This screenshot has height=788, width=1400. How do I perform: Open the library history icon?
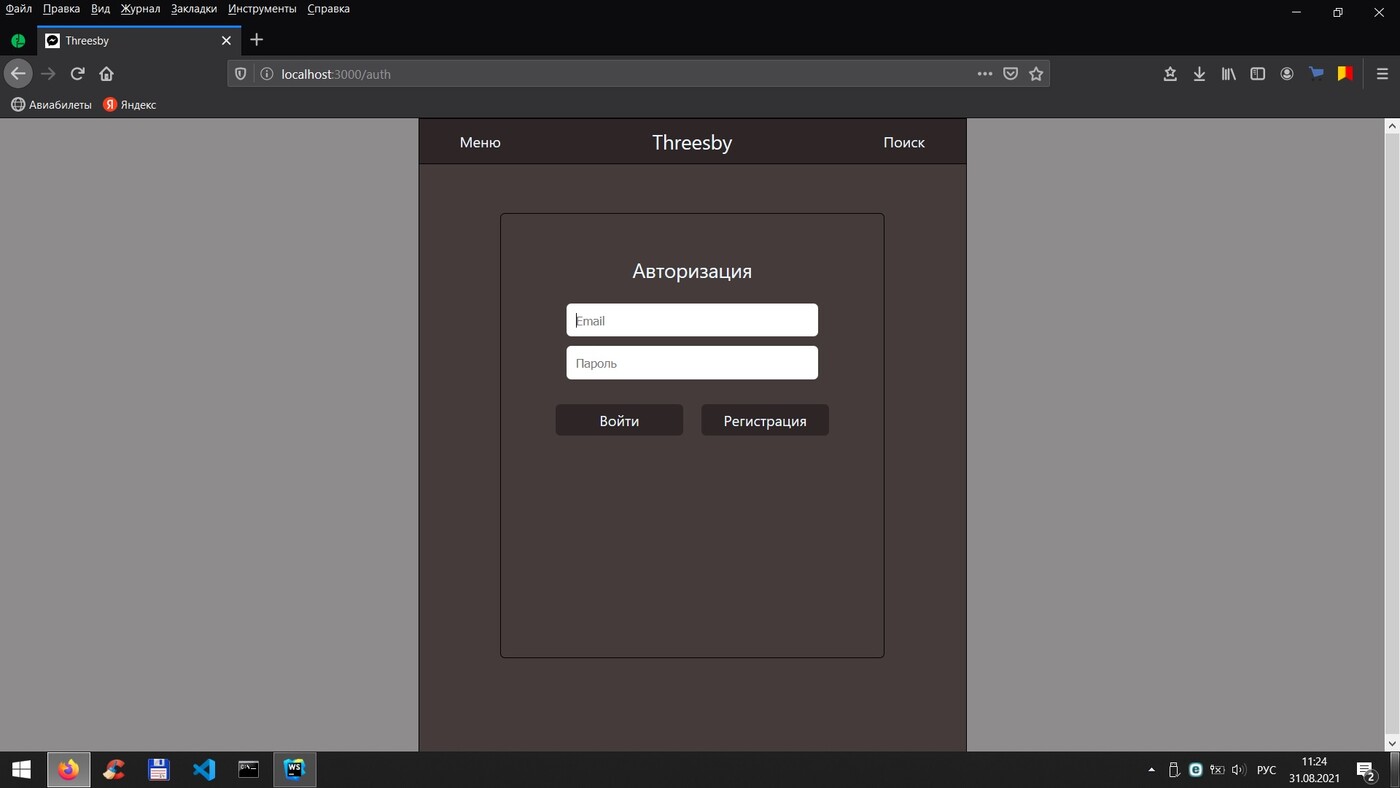point(1228,74)
